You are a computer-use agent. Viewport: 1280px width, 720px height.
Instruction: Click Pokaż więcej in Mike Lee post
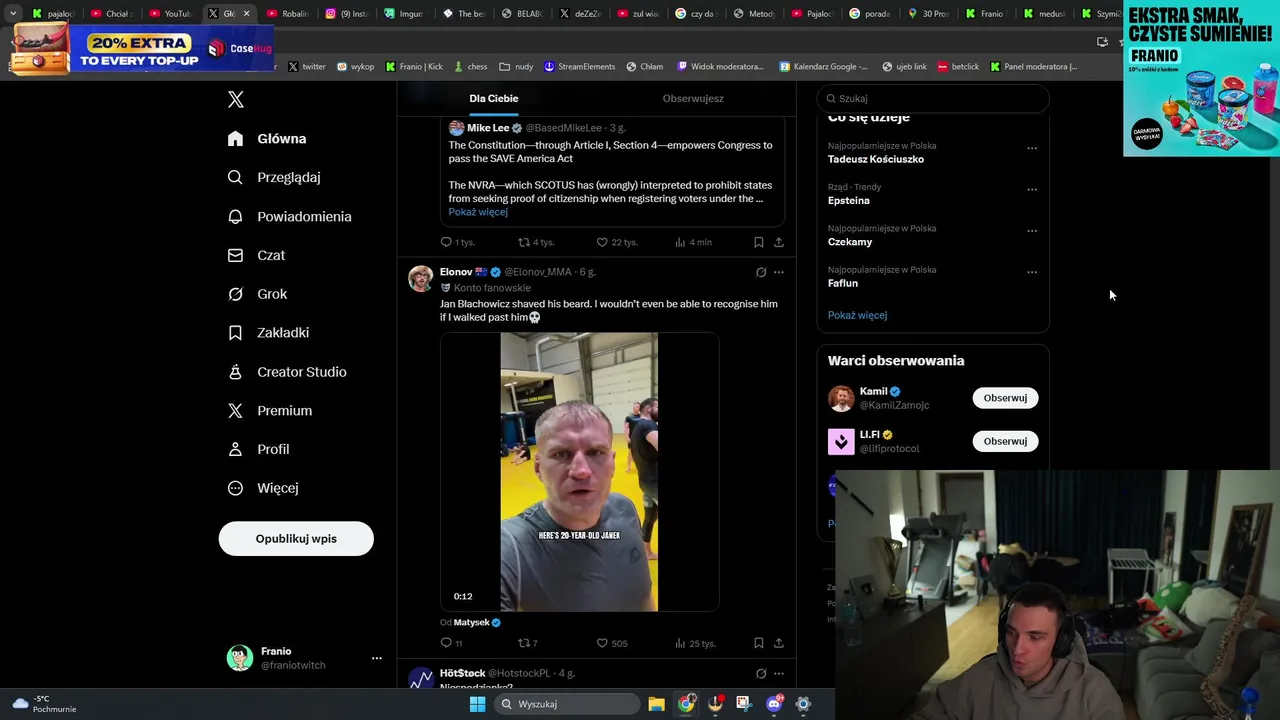click(x=478, y=212)
